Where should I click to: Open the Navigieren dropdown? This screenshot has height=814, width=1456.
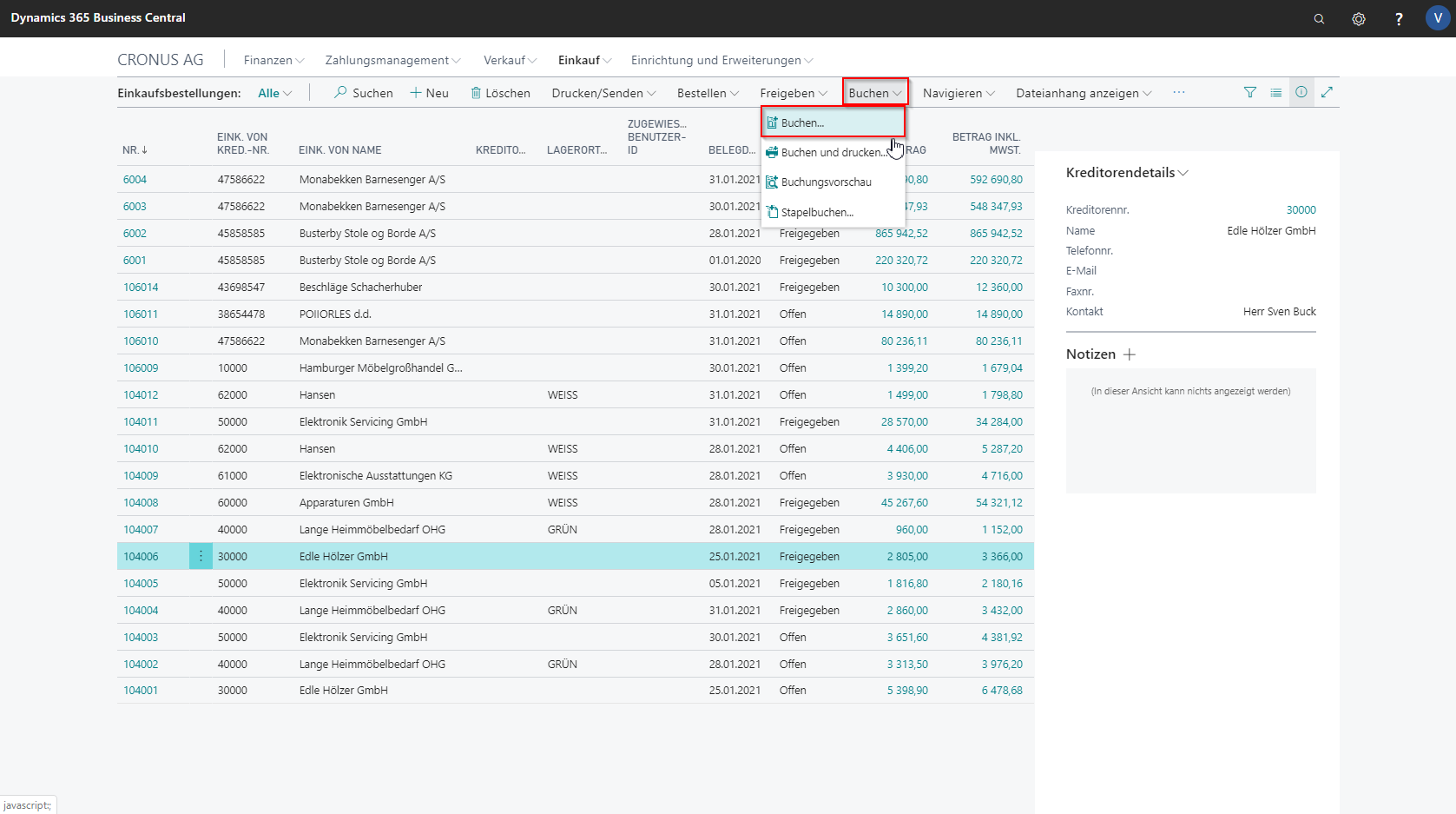coord(959,93)
